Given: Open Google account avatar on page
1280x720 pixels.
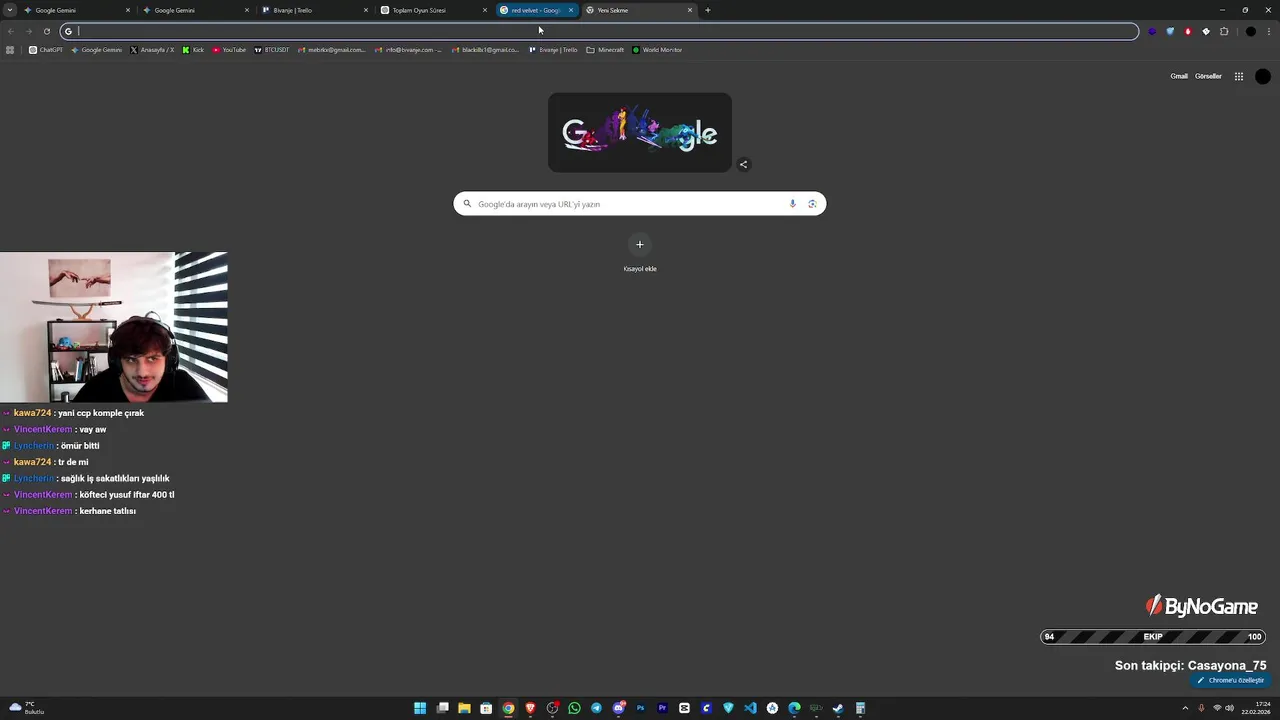Looking at the screenshot, I should click(x=1263, y=76).
